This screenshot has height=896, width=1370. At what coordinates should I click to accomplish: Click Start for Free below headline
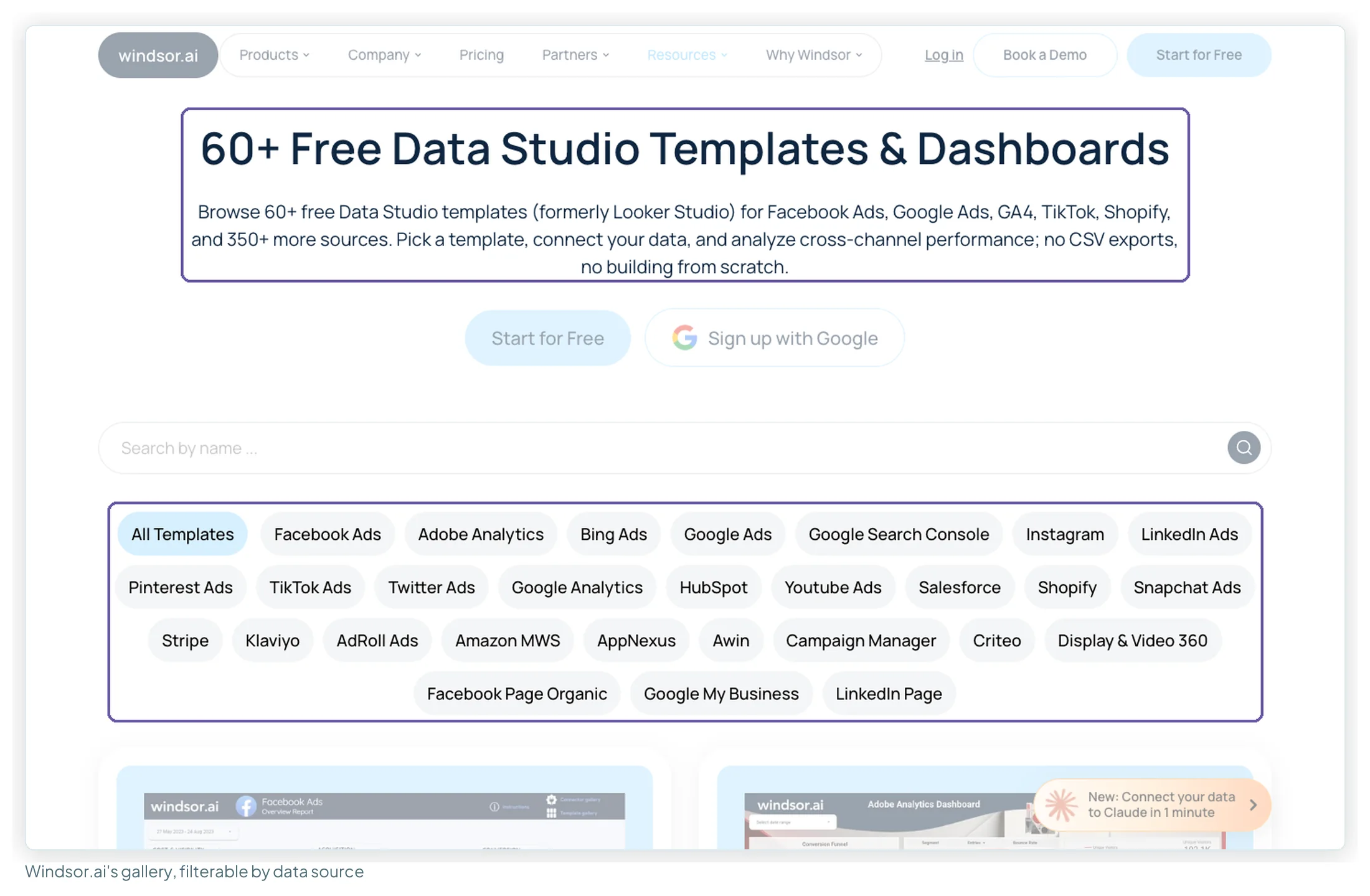coord(547,338)
